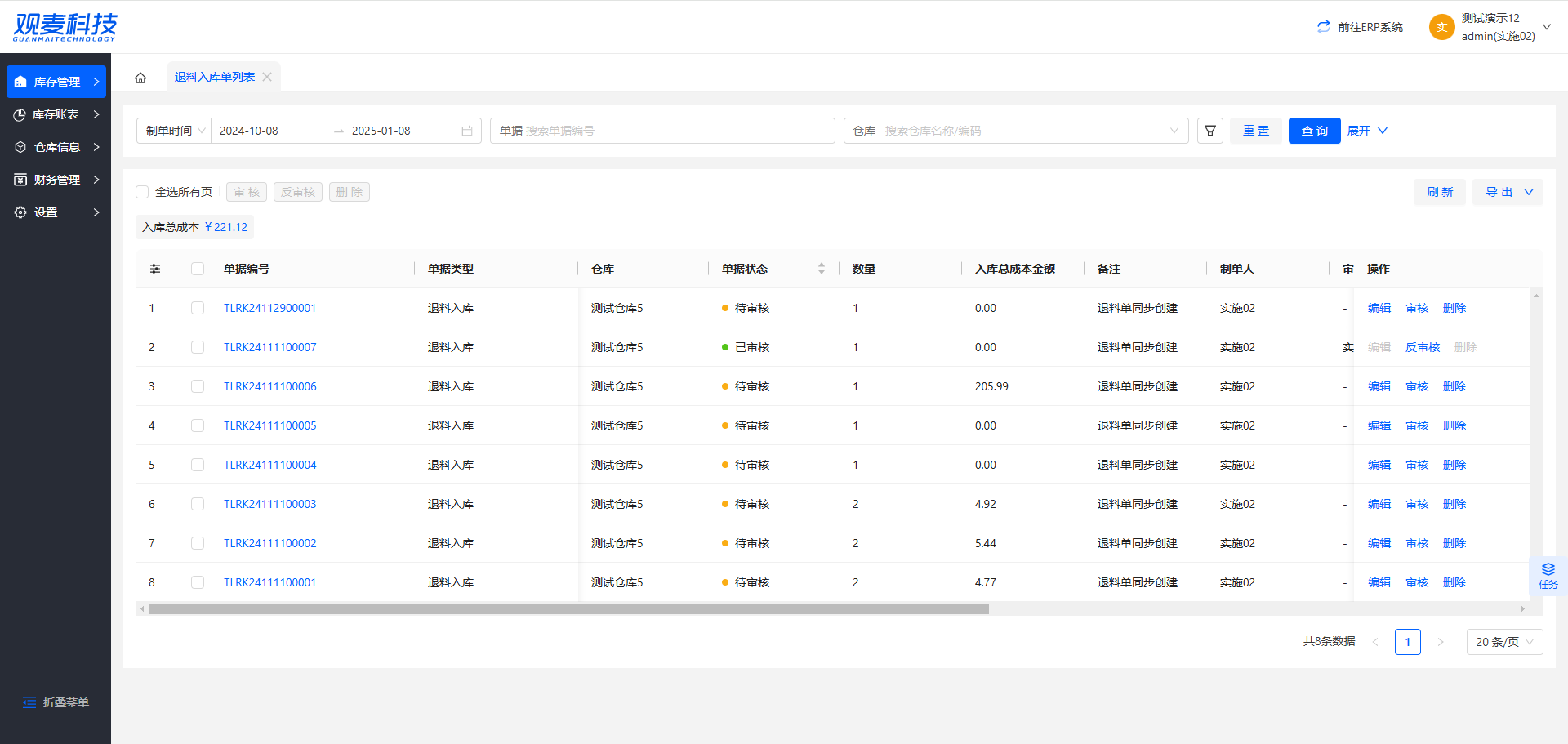This screenshot has width=1568, height=744.
Task: Collapse sidebar with 折叠菜单 icon
Action: coord(29,702)
